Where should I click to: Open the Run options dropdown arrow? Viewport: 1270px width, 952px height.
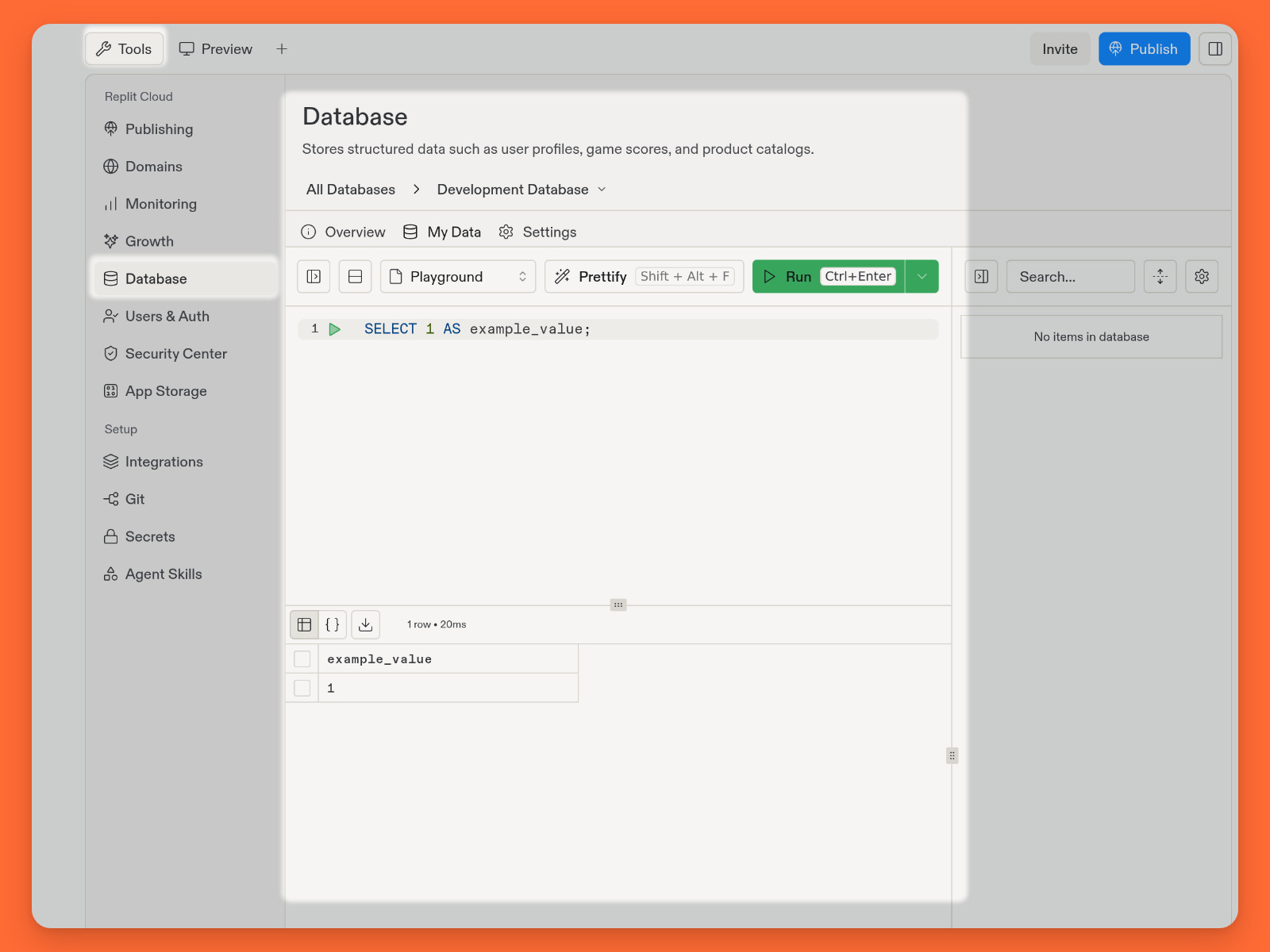pos(922,276)
